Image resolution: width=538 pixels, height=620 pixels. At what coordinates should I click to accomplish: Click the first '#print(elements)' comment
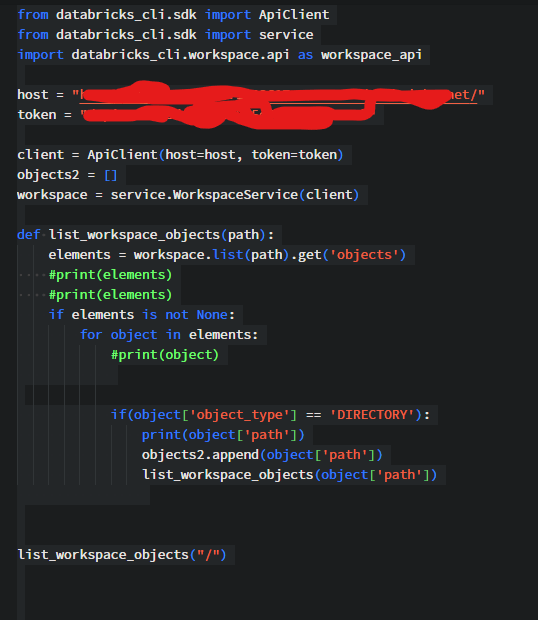(x=110, y=275)
